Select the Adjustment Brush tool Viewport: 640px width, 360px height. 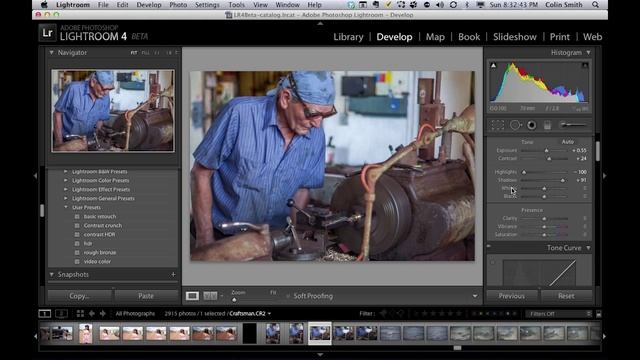573,125
